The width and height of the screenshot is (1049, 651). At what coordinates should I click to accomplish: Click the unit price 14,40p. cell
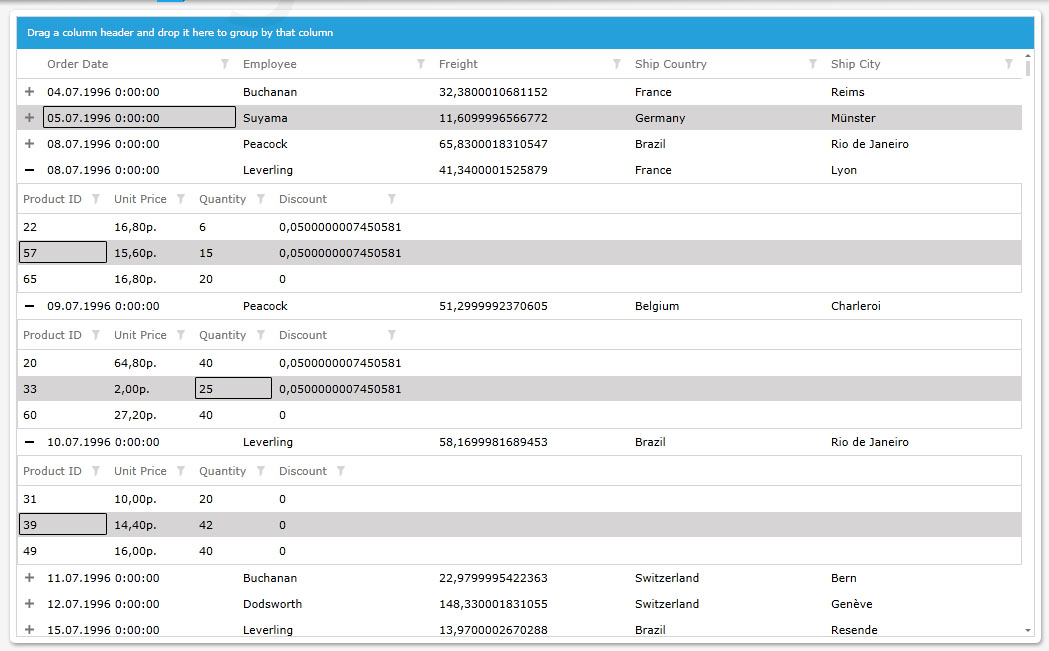135,525
